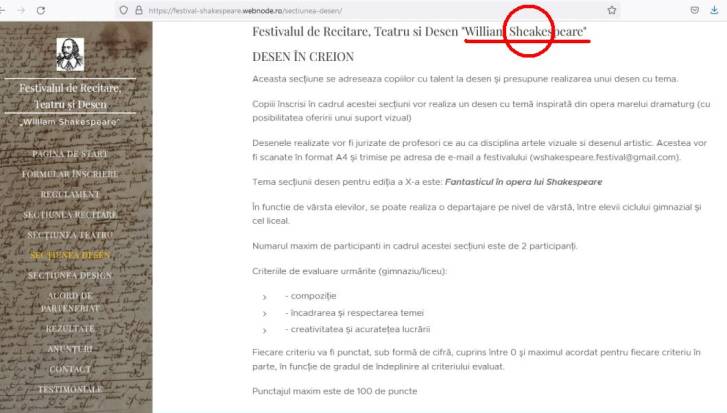Open the downloads arrow icon
This screenshot has width=727, height=413.
[714, 10]
